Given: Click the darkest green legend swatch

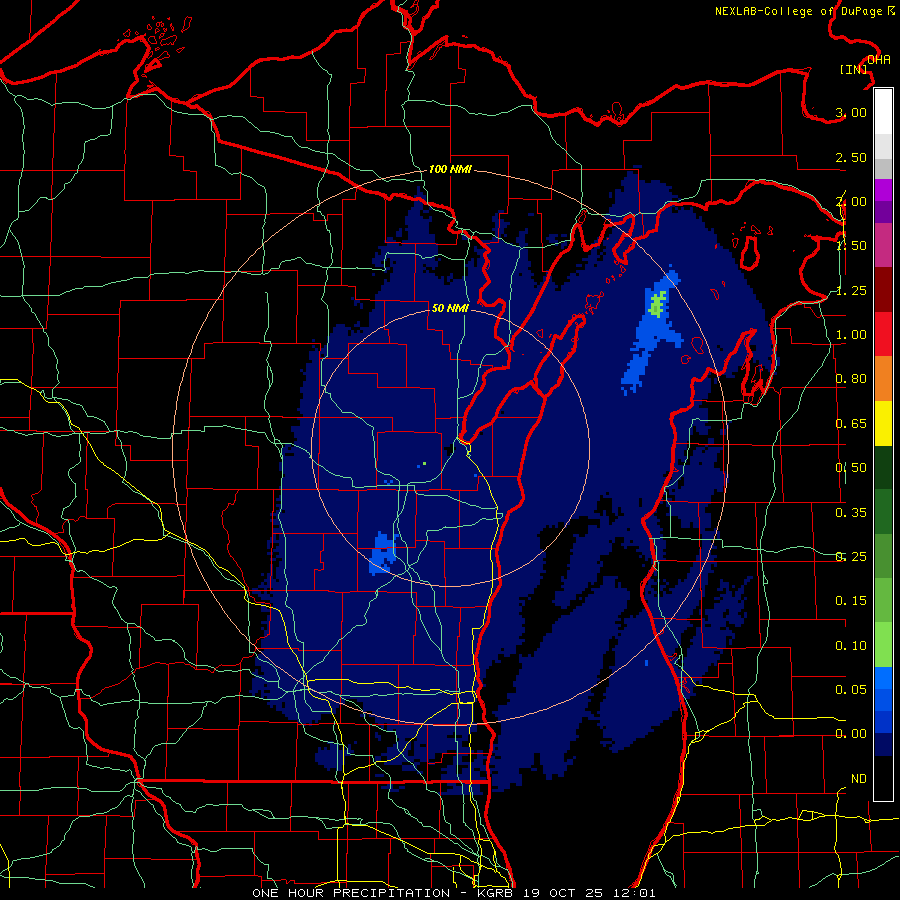Looking at the screenshot, I should (883, 467).
